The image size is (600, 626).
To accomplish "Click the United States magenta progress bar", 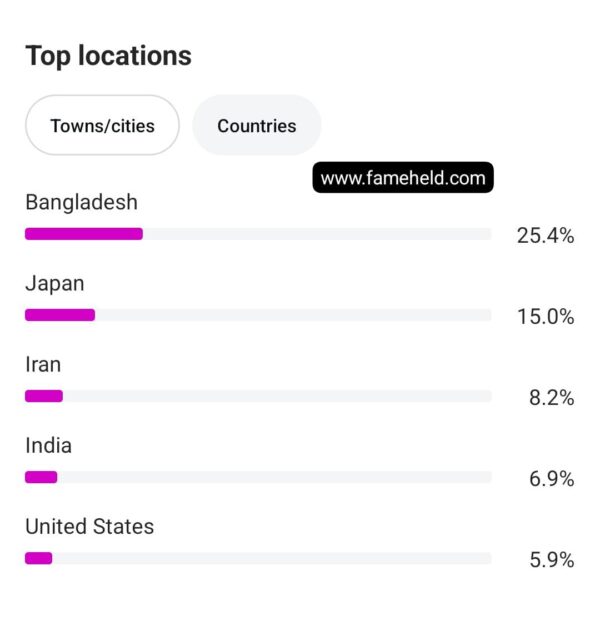I will coord(39,558).
